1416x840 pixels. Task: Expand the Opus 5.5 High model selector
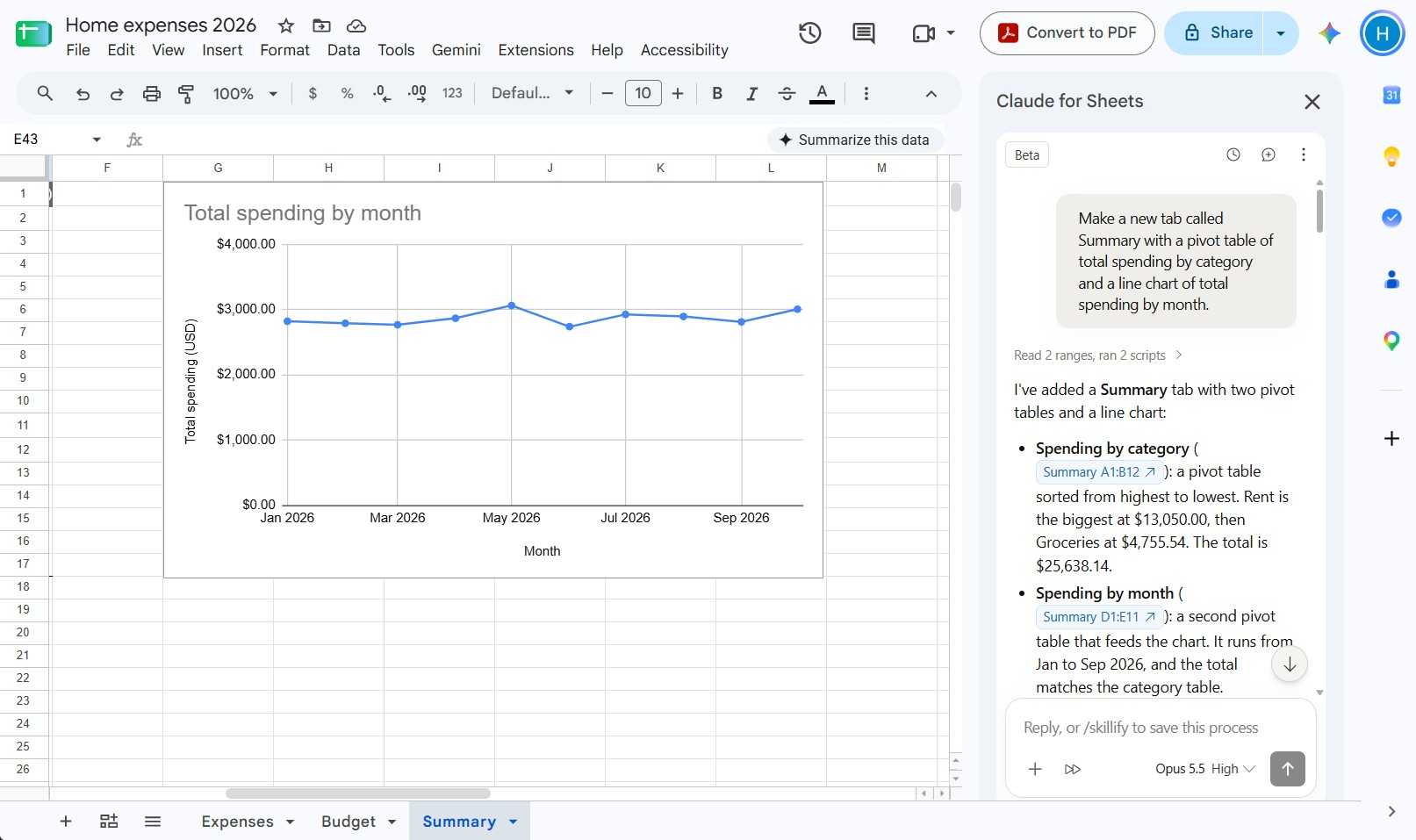tap(1205, 769)
